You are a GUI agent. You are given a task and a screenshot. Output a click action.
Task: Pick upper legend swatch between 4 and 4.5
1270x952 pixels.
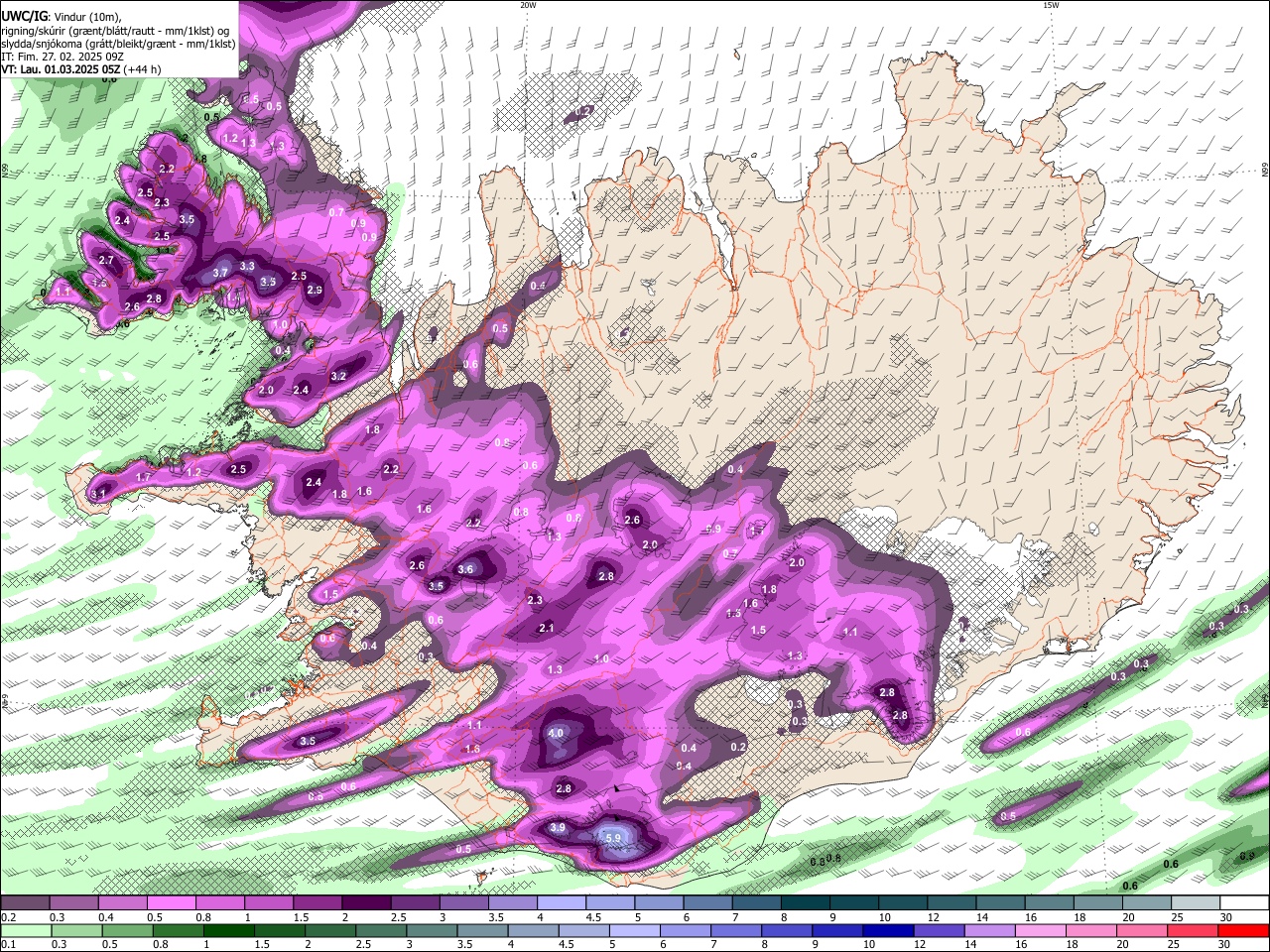[x=561, y=903]
